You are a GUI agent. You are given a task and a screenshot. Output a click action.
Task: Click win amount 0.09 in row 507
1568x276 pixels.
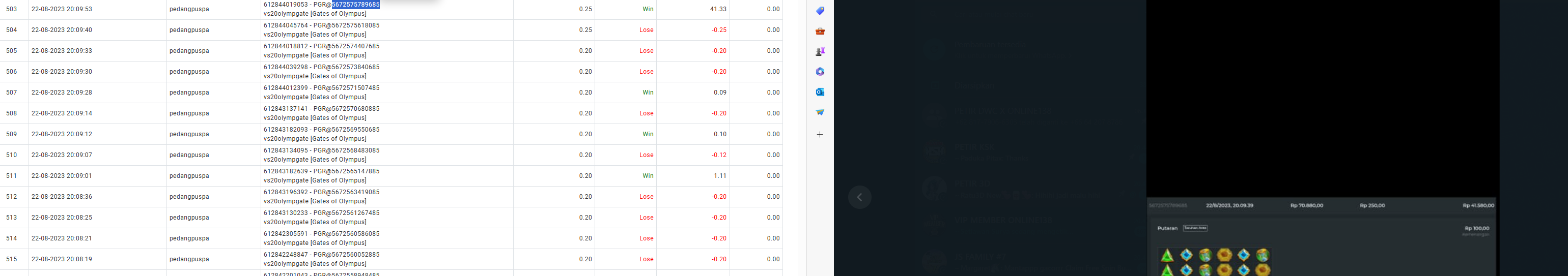(x=720, y=93)
